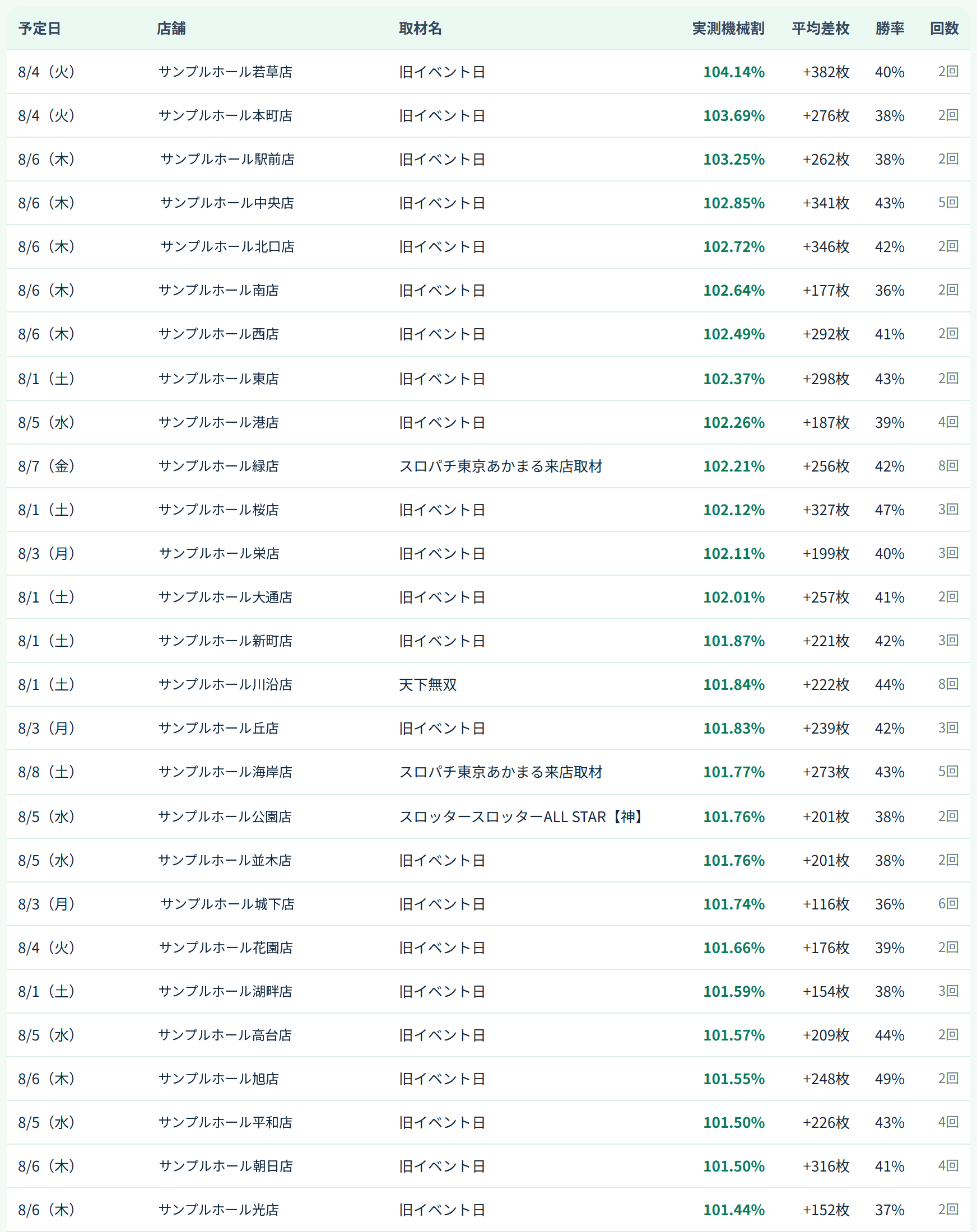Viewport: 977px width, 1232px height.
Task: Click サンプルホール丘店 store name
Action: pos(218,729)
